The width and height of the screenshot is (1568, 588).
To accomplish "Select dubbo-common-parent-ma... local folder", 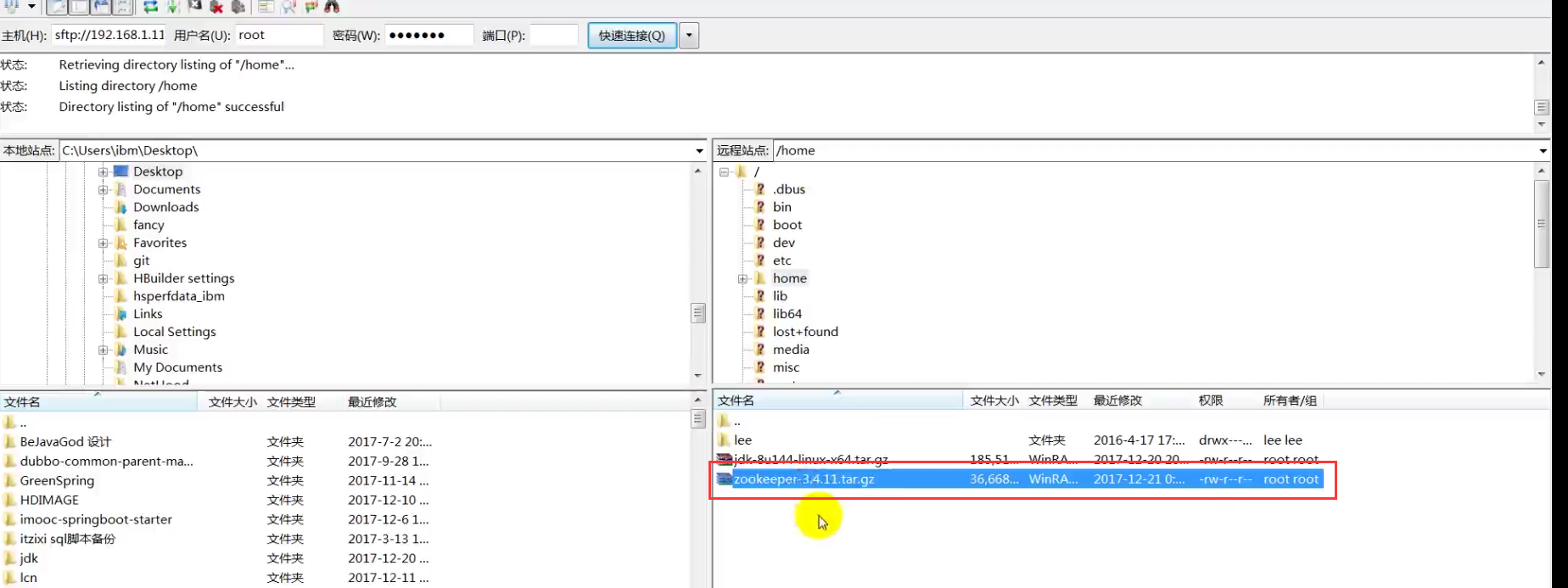I will [x=107, y=462].
